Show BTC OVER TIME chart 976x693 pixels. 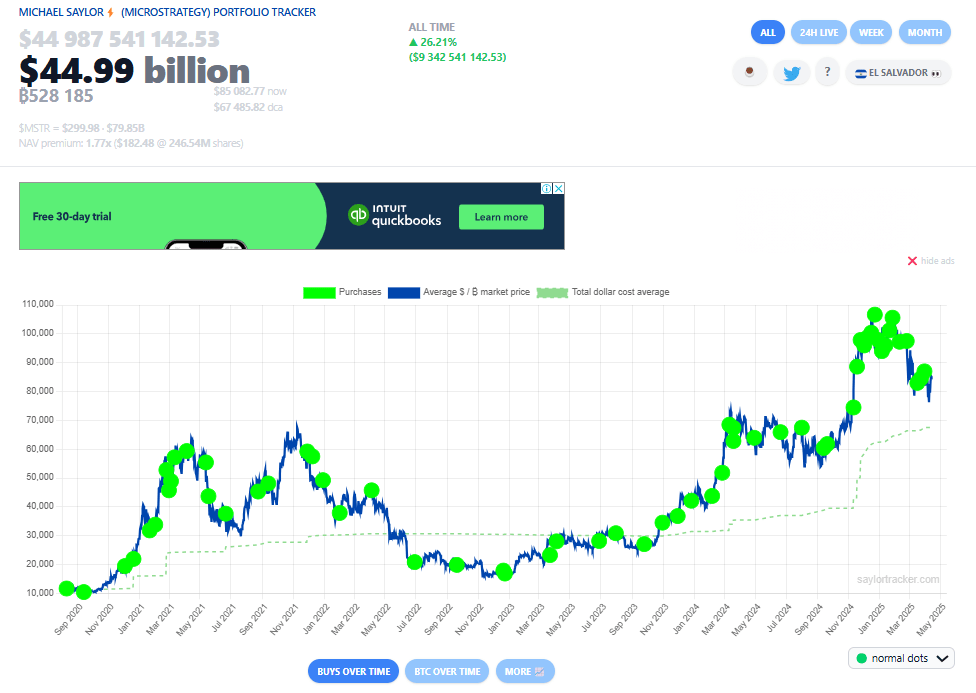(447, 671)
